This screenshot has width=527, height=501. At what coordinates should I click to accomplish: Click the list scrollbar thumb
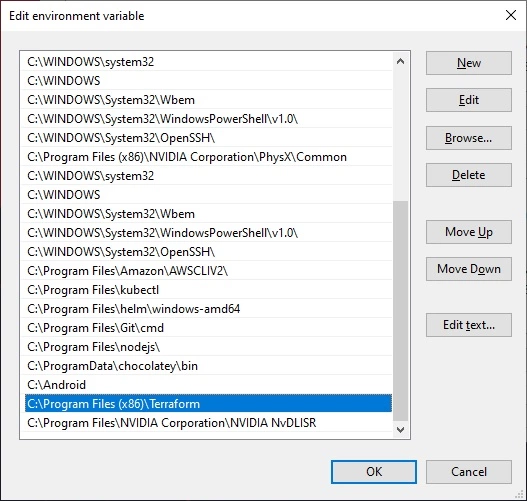[x=400, y=311]
